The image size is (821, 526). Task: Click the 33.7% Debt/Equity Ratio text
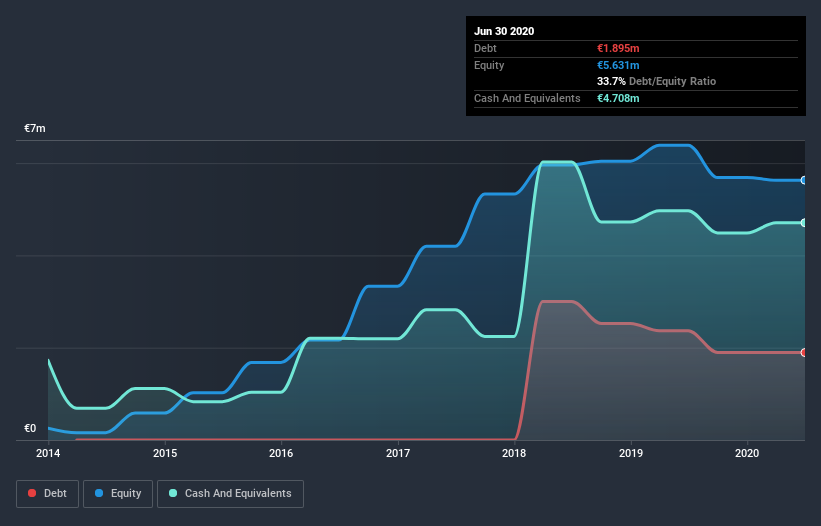pyautogui.click(x=657, y=81)
